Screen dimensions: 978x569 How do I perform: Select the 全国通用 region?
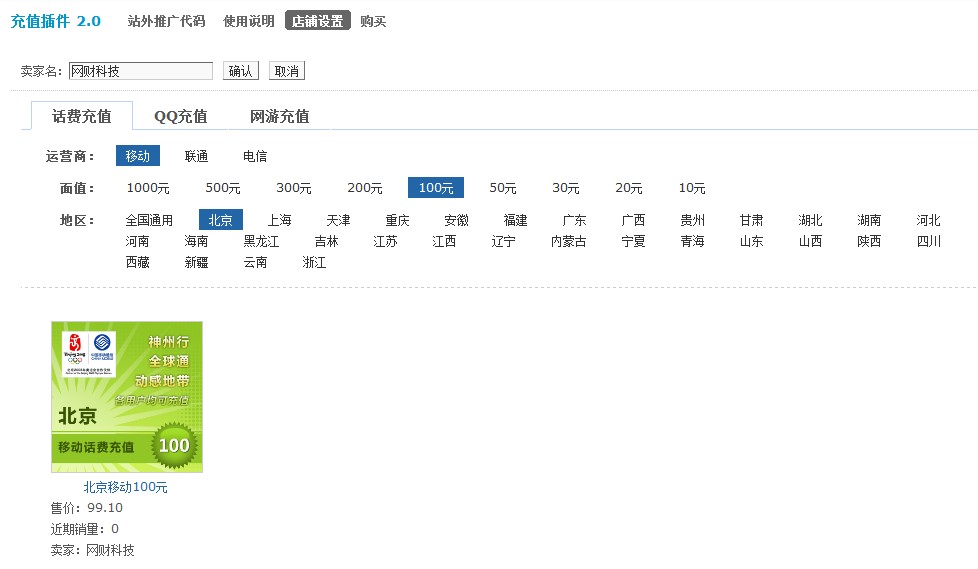point(149,220)
